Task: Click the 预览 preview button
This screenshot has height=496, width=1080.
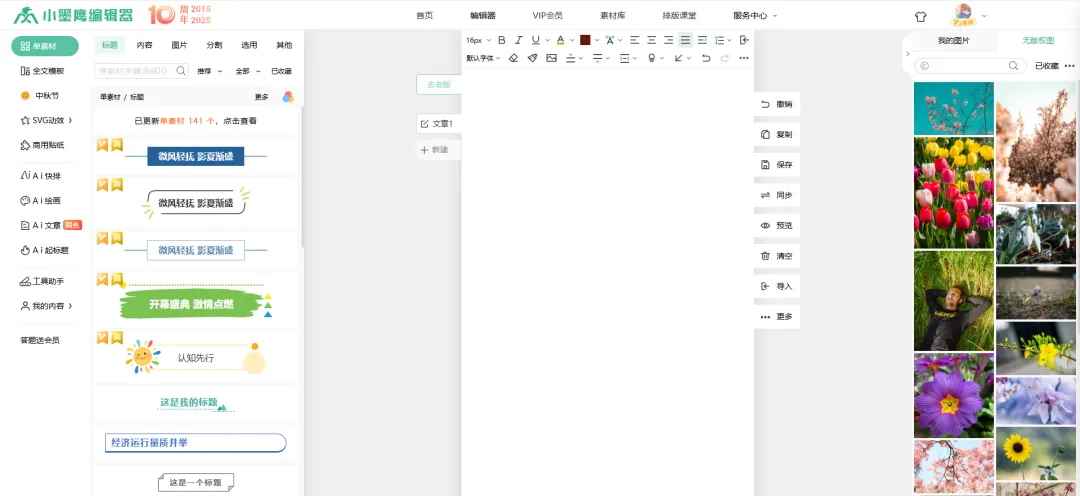Action: pyautogui.click(x=777, y=226)
